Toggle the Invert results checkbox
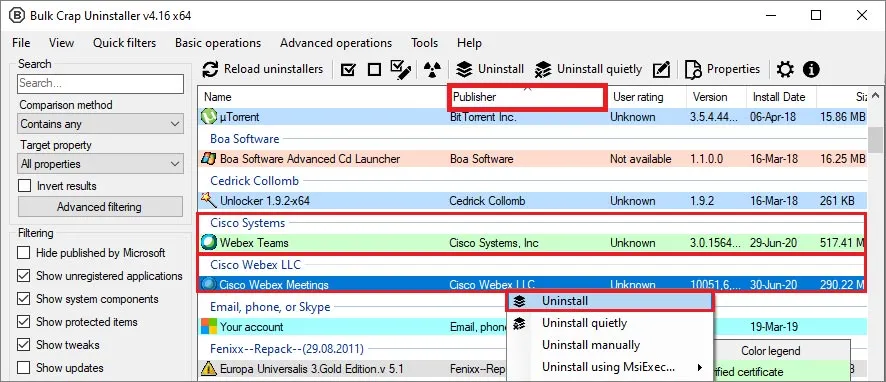This screenshot has width=886, height=382. tap(24, 186)
